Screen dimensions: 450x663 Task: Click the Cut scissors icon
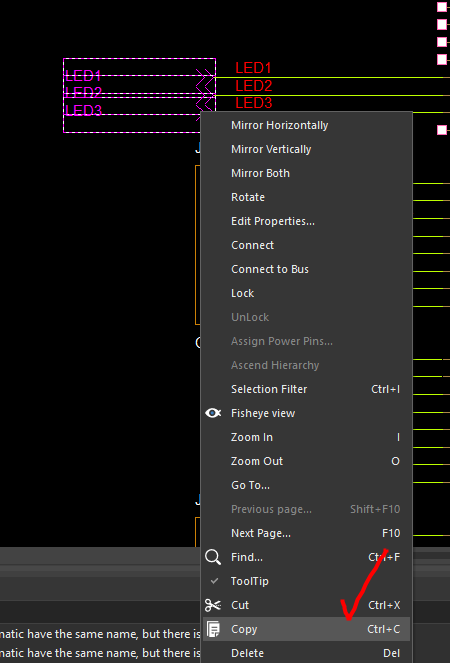[x=213, y=605]
